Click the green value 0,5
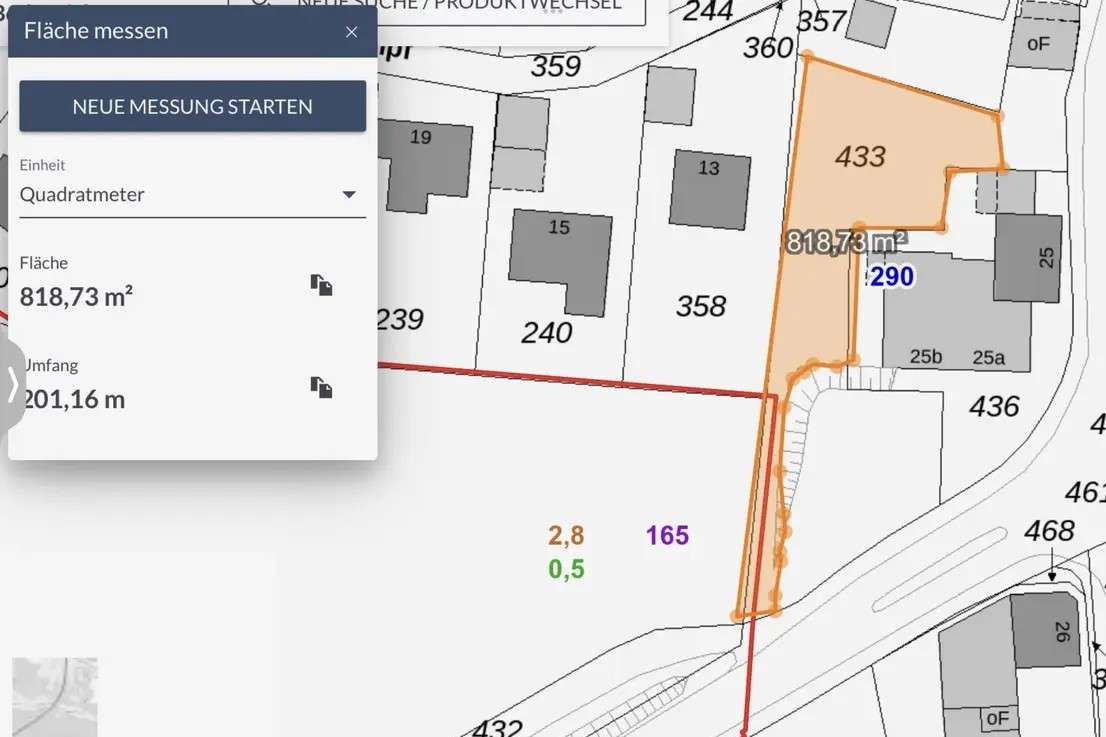This screenshot has height=737, width=1106. (x=566, y=569)
